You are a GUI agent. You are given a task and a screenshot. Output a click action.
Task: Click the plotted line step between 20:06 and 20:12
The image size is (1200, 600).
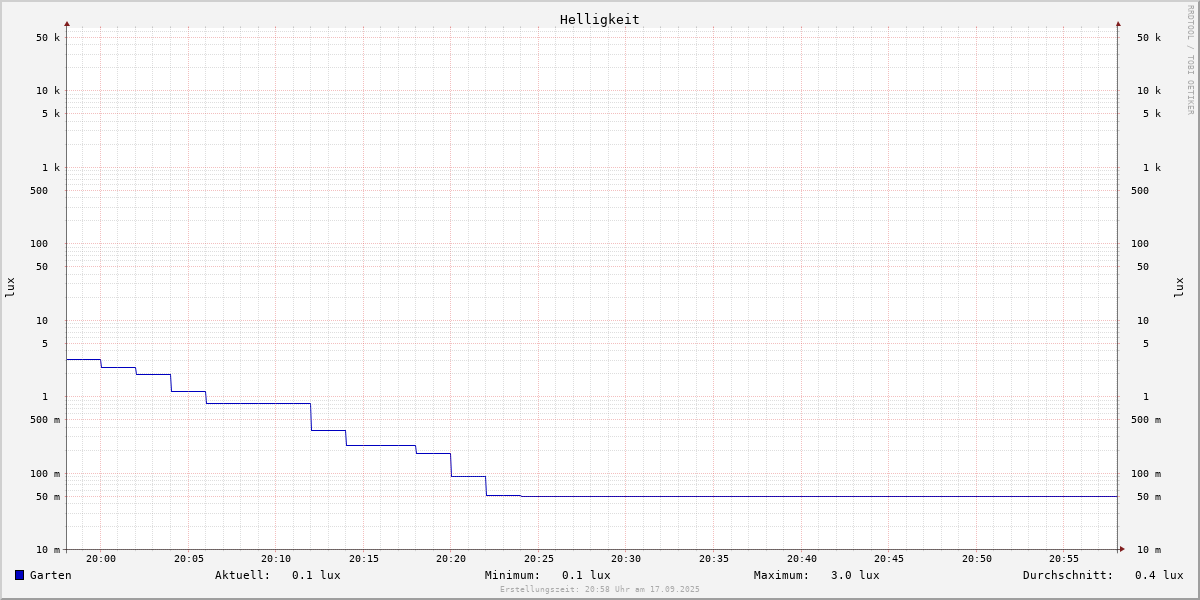pos(258,403)
